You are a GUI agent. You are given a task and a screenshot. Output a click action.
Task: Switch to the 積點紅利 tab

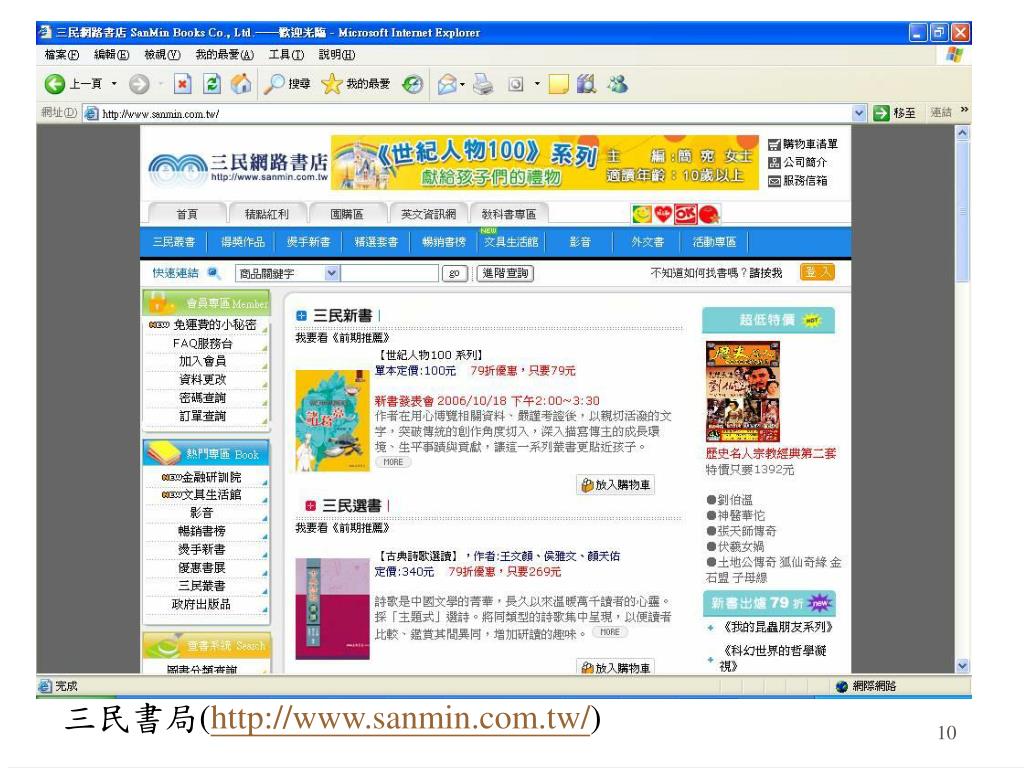pyautogui.click(x=266, y=214)
